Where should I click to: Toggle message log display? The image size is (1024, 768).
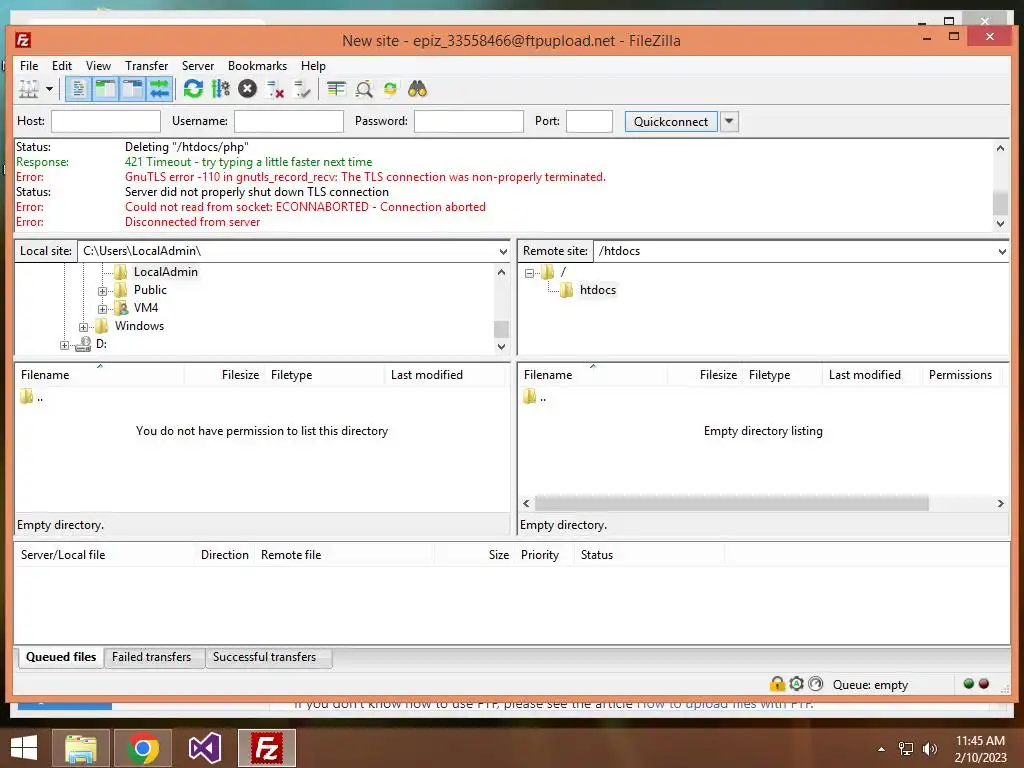pos(78,89)
